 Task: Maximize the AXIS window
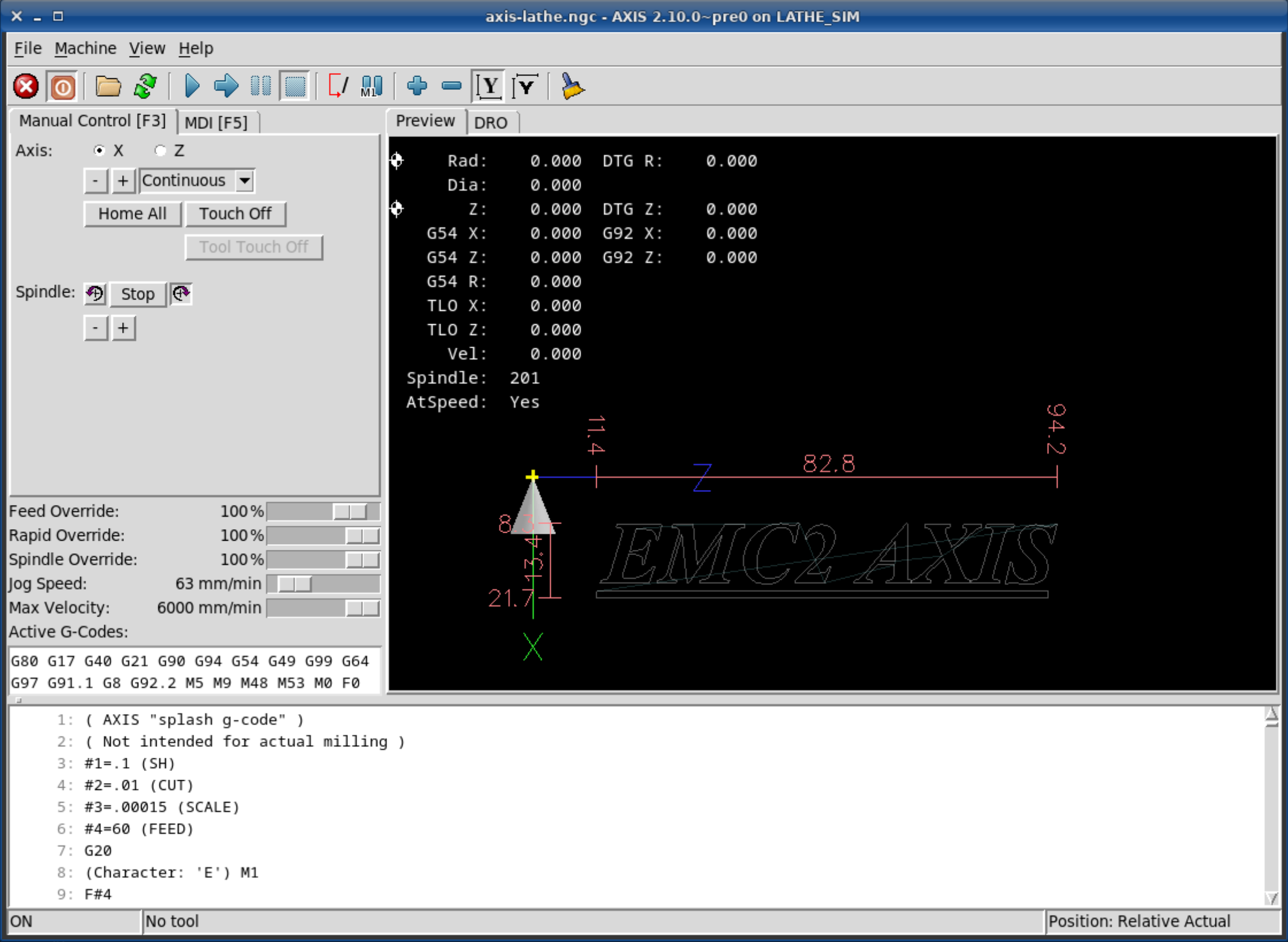(58, 16)
